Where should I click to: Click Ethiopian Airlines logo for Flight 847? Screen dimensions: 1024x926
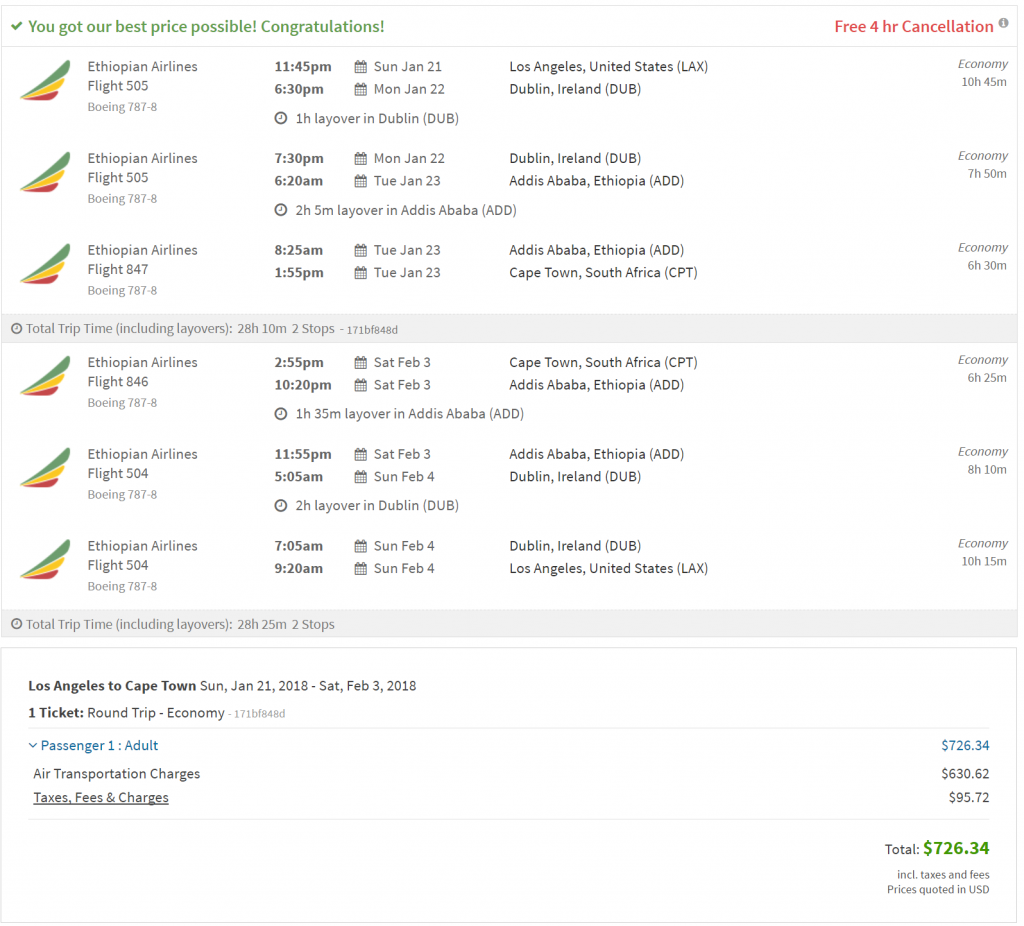coord(46,264)
